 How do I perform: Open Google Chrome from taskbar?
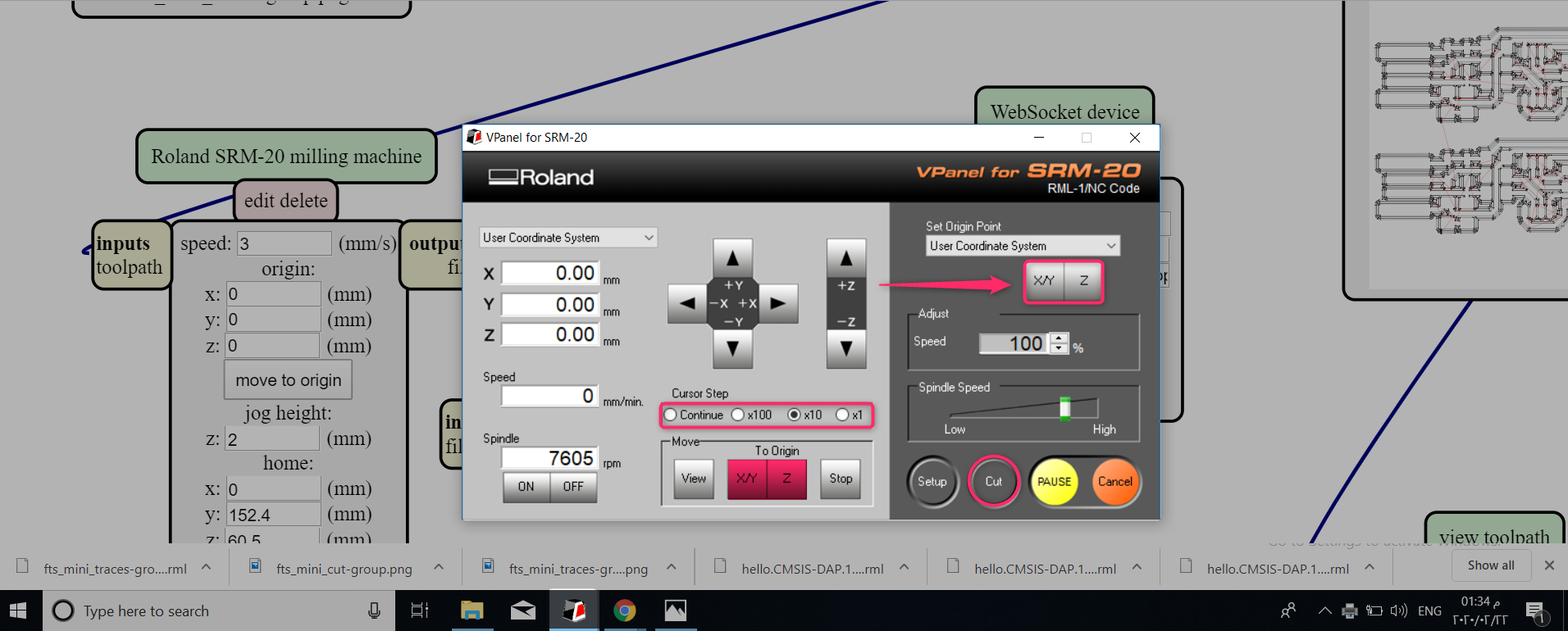tap(624, 611)
